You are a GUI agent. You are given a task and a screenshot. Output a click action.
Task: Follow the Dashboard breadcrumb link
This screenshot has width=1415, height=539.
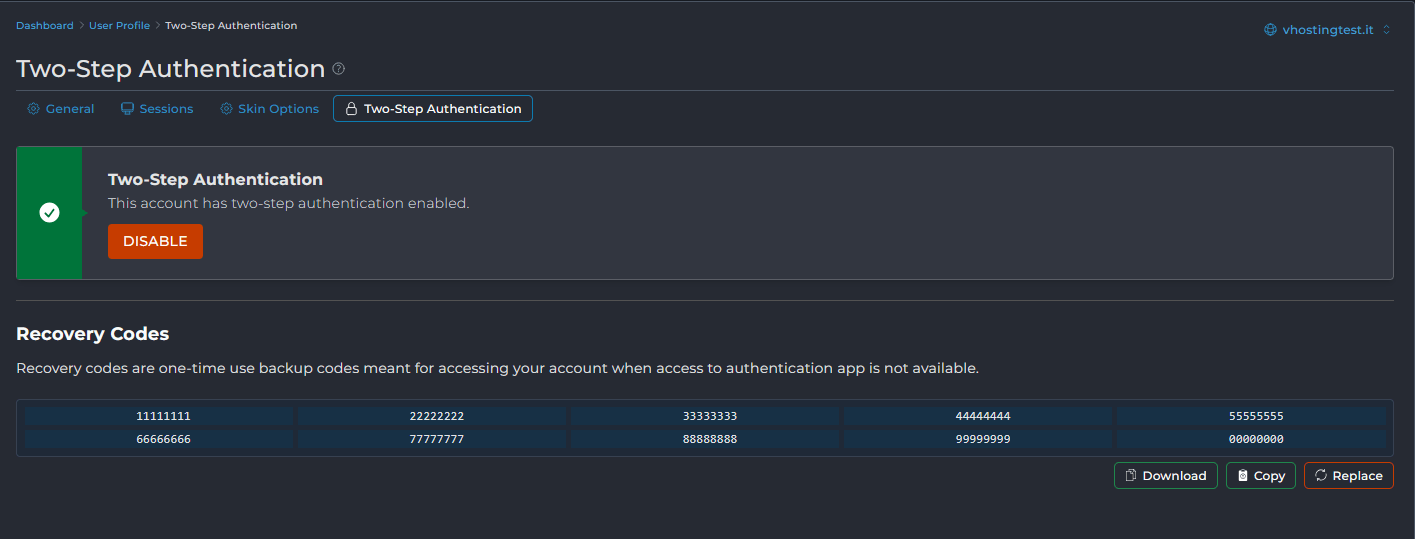click(45, 25)
